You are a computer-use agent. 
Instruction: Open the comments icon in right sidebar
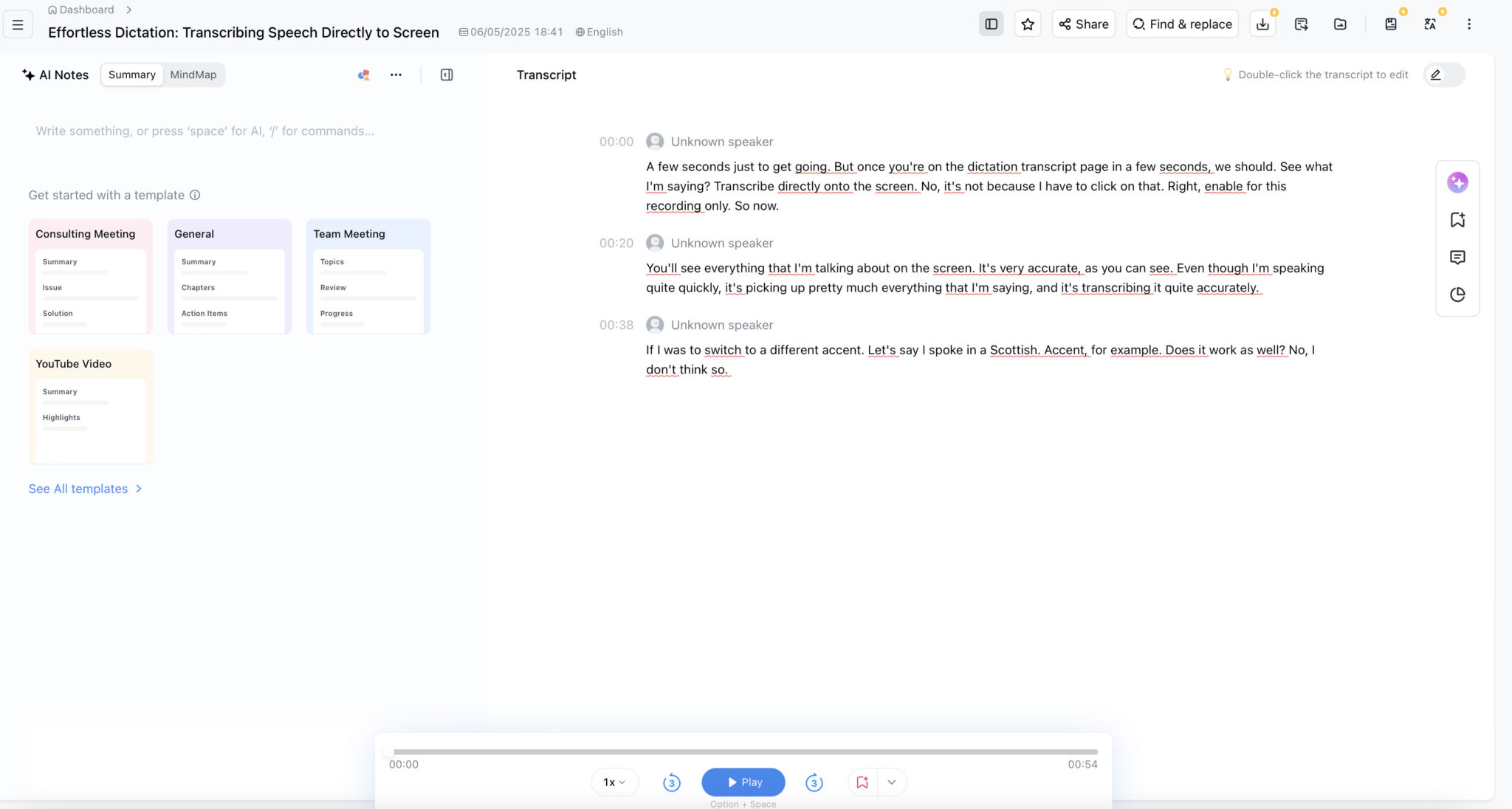(x=1457, y=257)
